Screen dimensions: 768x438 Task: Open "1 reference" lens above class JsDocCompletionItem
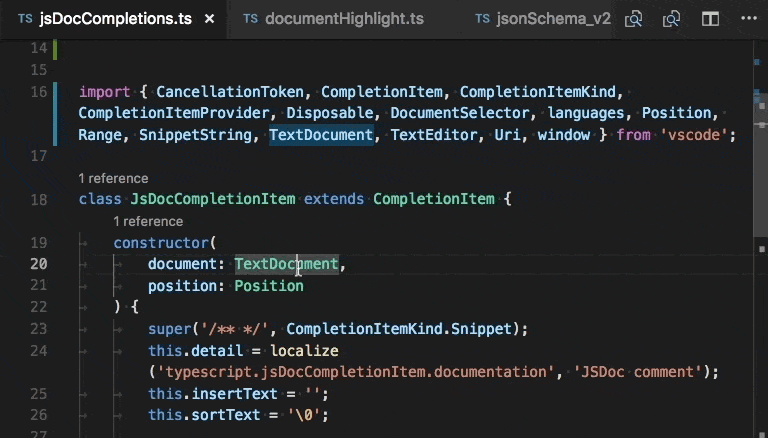(113, 178)
